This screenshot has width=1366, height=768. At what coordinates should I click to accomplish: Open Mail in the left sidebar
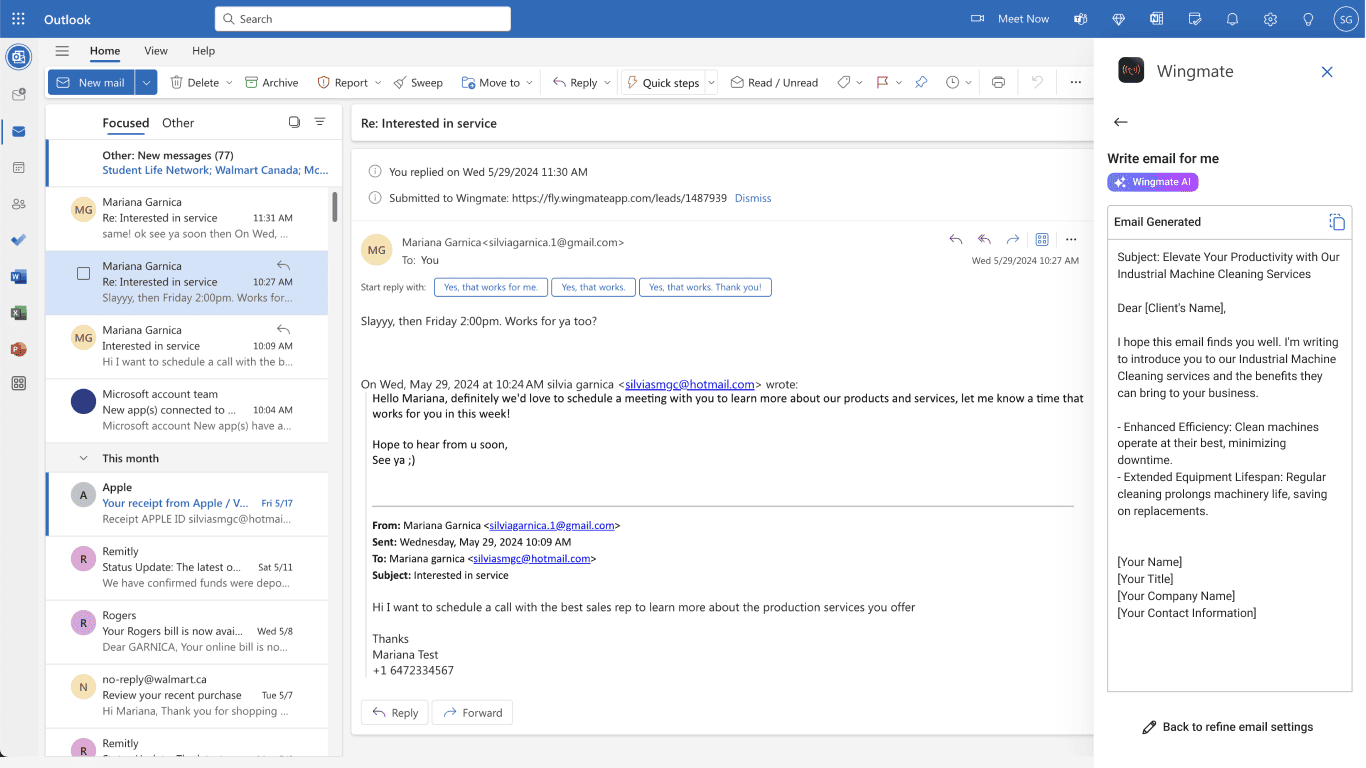pos(18,131)
